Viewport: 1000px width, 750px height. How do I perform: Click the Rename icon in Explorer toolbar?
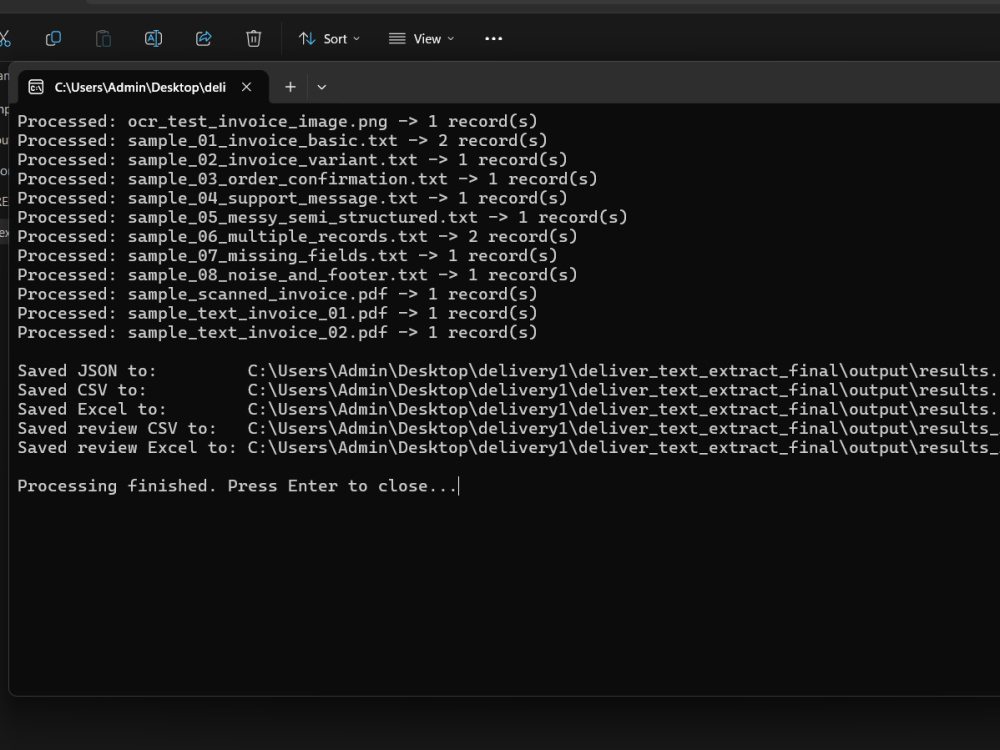[153, 39]
